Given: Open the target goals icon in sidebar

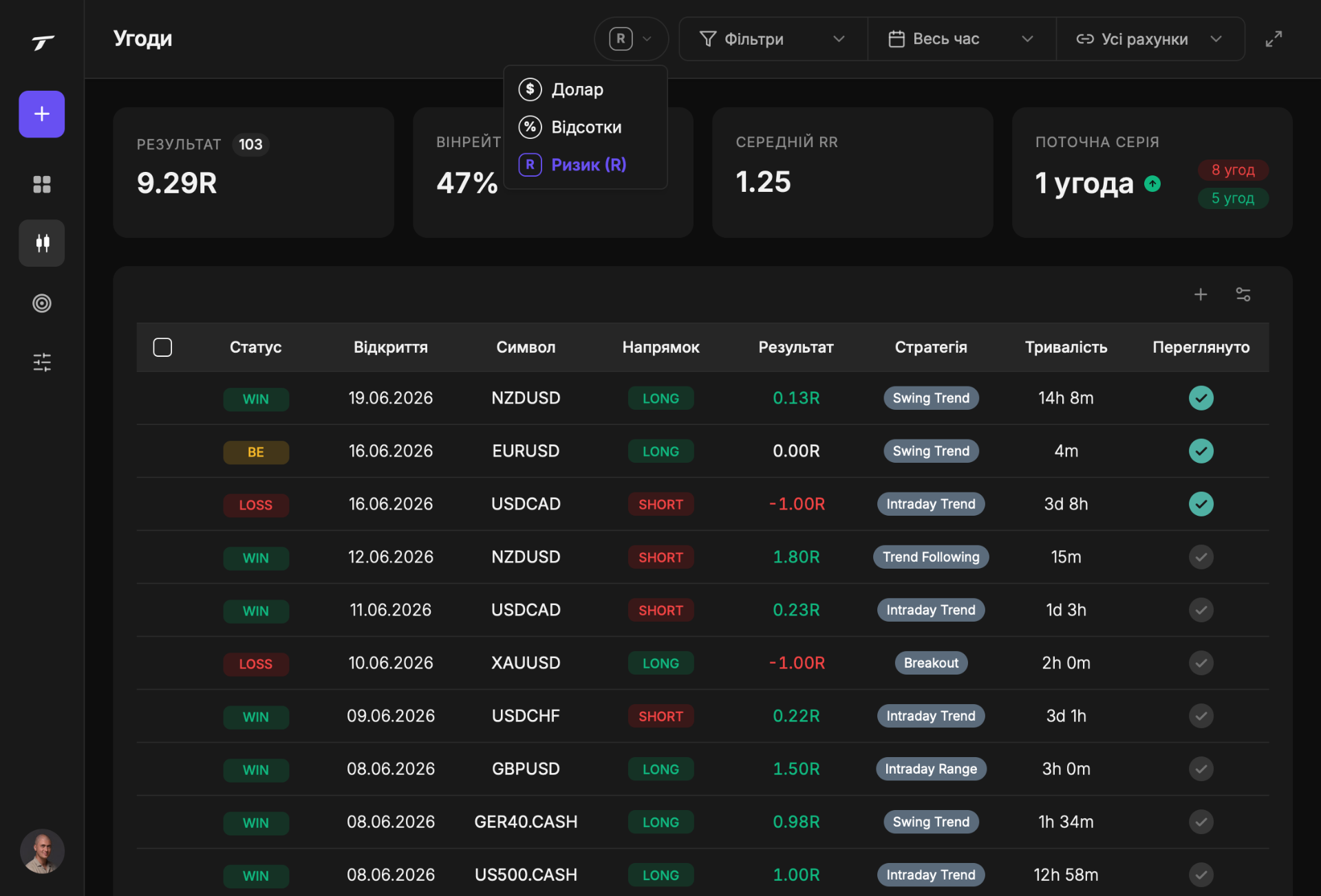Looking at the screenshot, I should pyautogui.click(x=42, y=303).
